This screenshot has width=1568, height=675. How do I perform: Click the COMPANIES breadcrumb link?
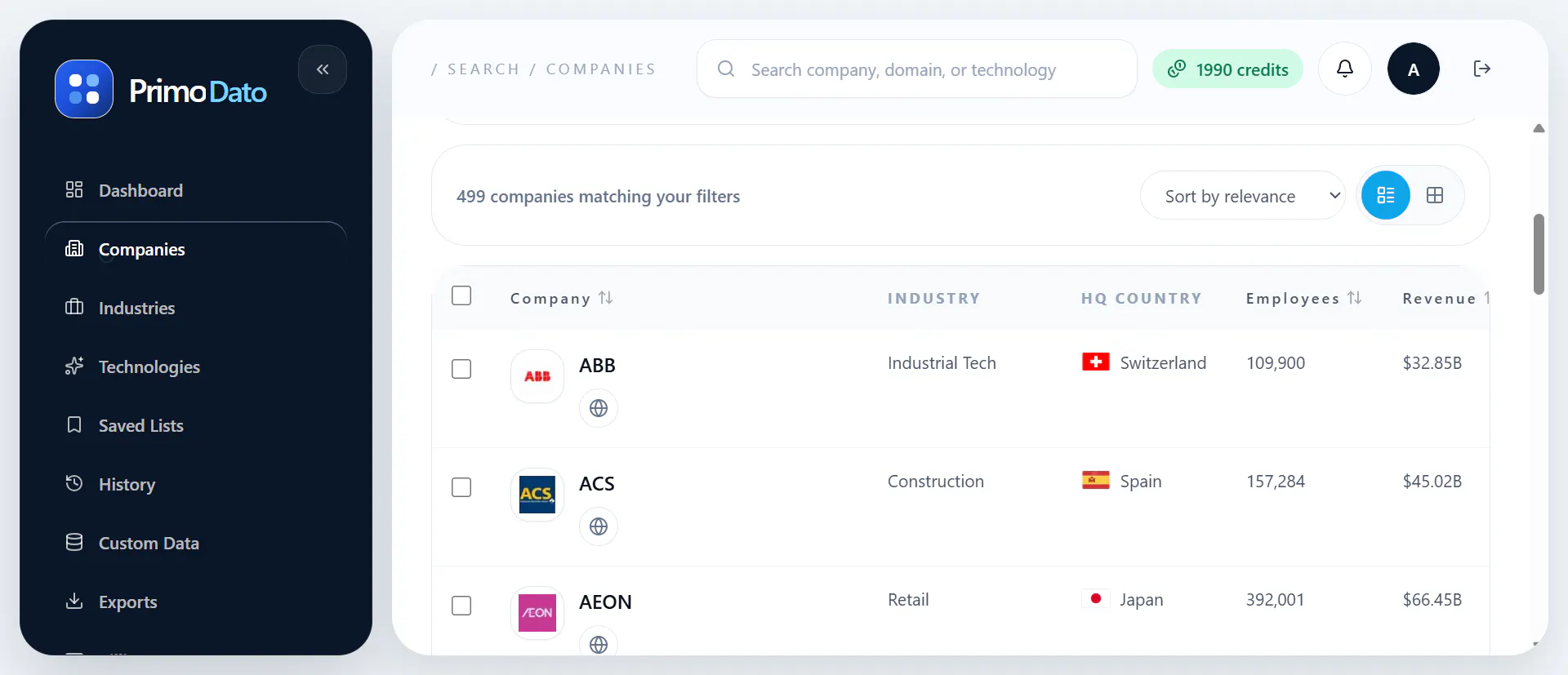[601, 69]
